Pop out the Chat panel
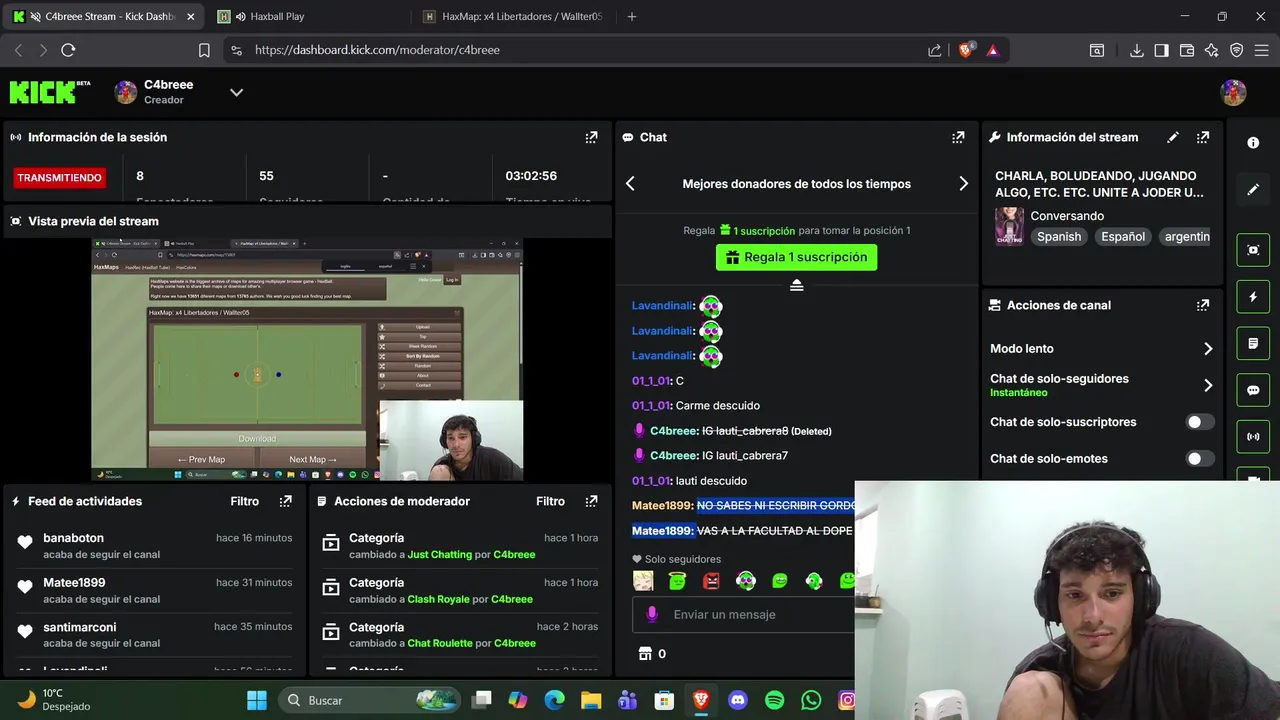1280x720 pixels. 958,137
